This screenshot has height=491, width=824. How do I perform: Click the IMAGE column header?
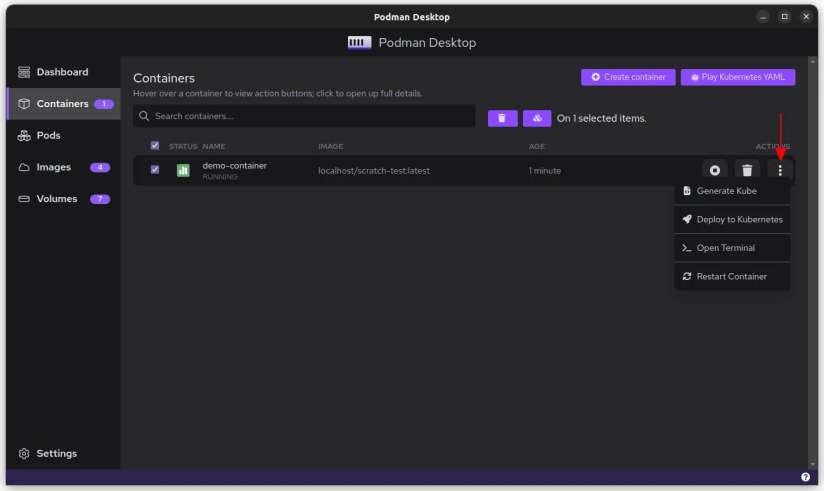tap(331, 146)
